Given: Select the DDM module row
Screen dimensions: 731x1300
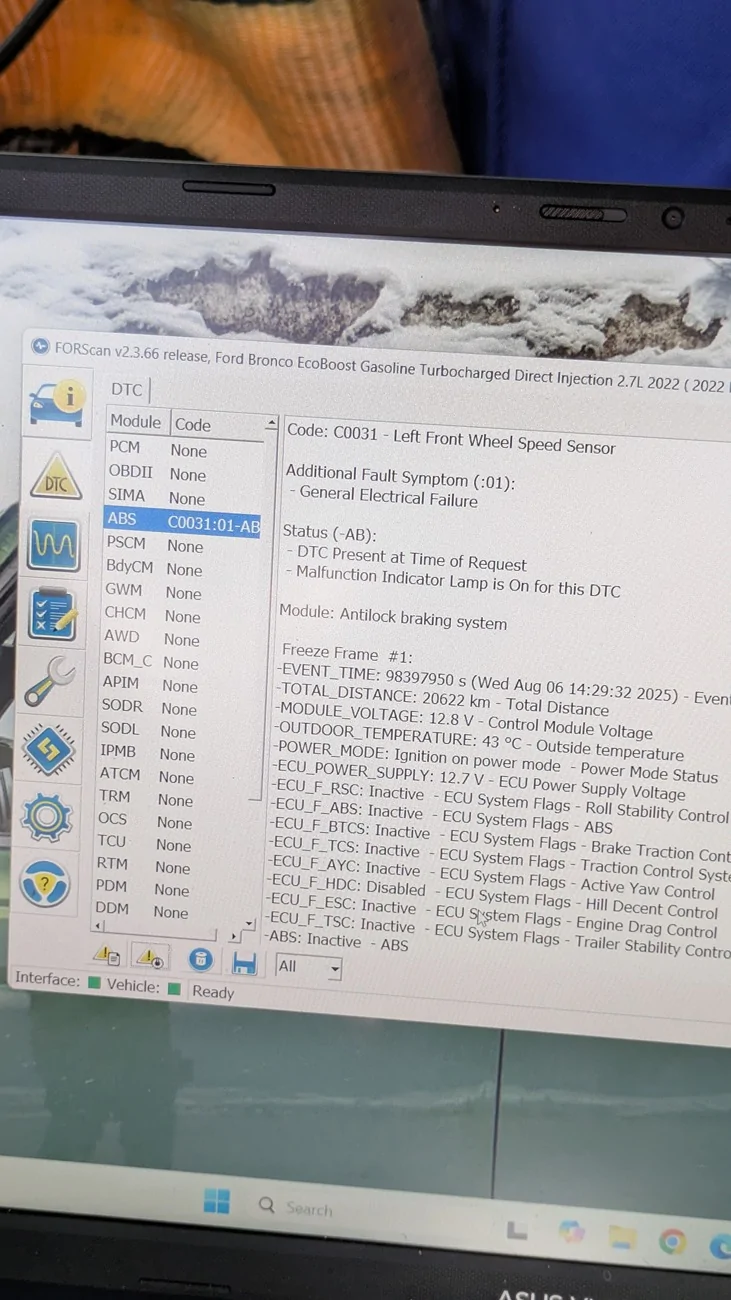Looking at the screenshot, I should click(x=168, y=910).
